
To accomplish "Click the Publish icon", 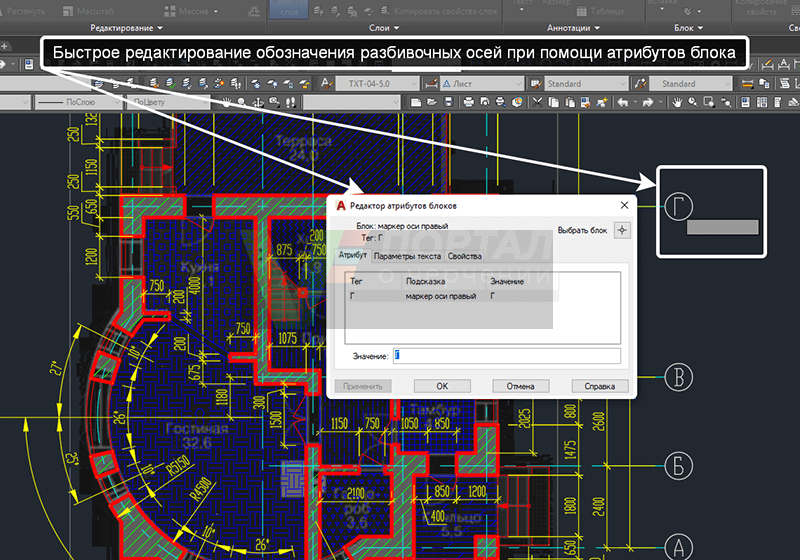I will tap(501, 103).
